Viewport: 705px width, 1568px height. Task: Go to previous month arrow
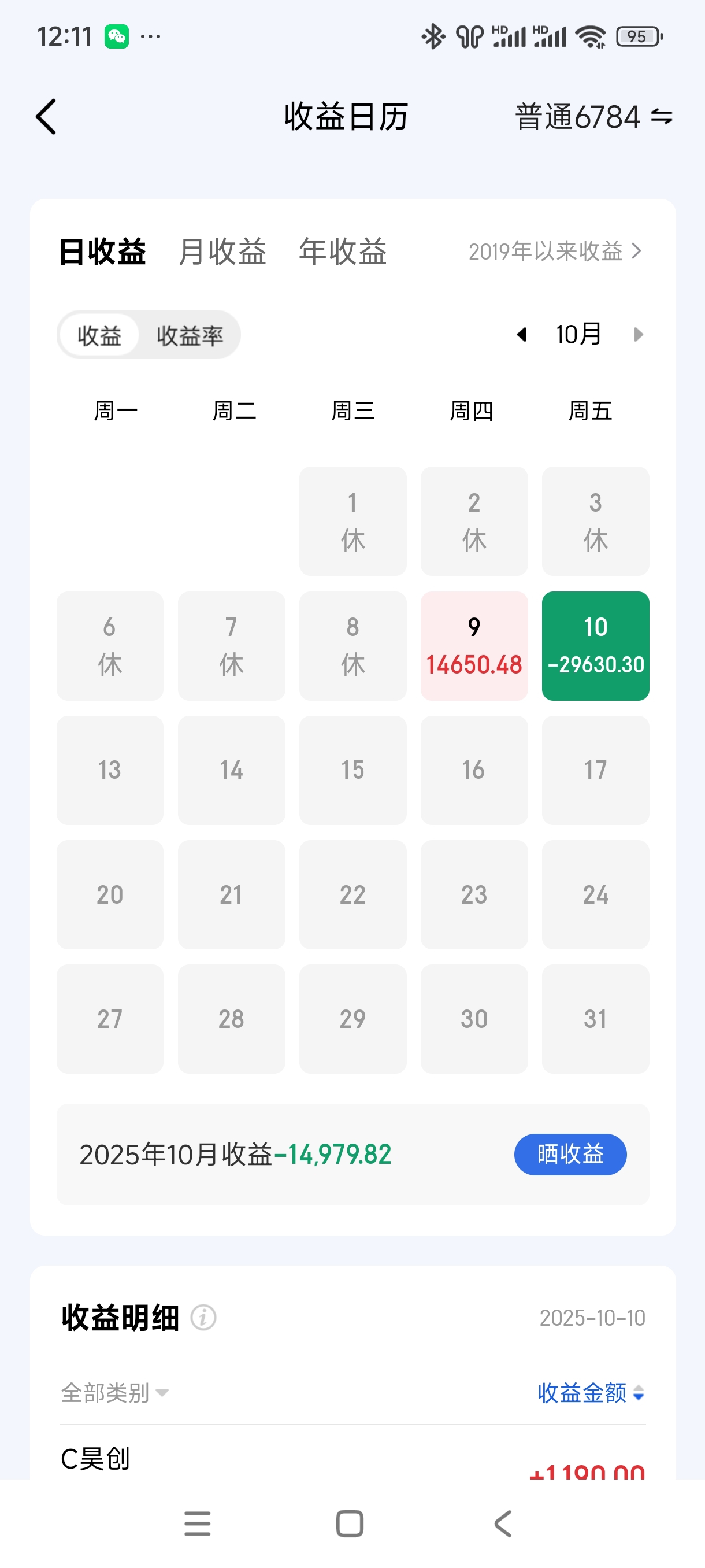pyautogui.click(x=521, y=334)
